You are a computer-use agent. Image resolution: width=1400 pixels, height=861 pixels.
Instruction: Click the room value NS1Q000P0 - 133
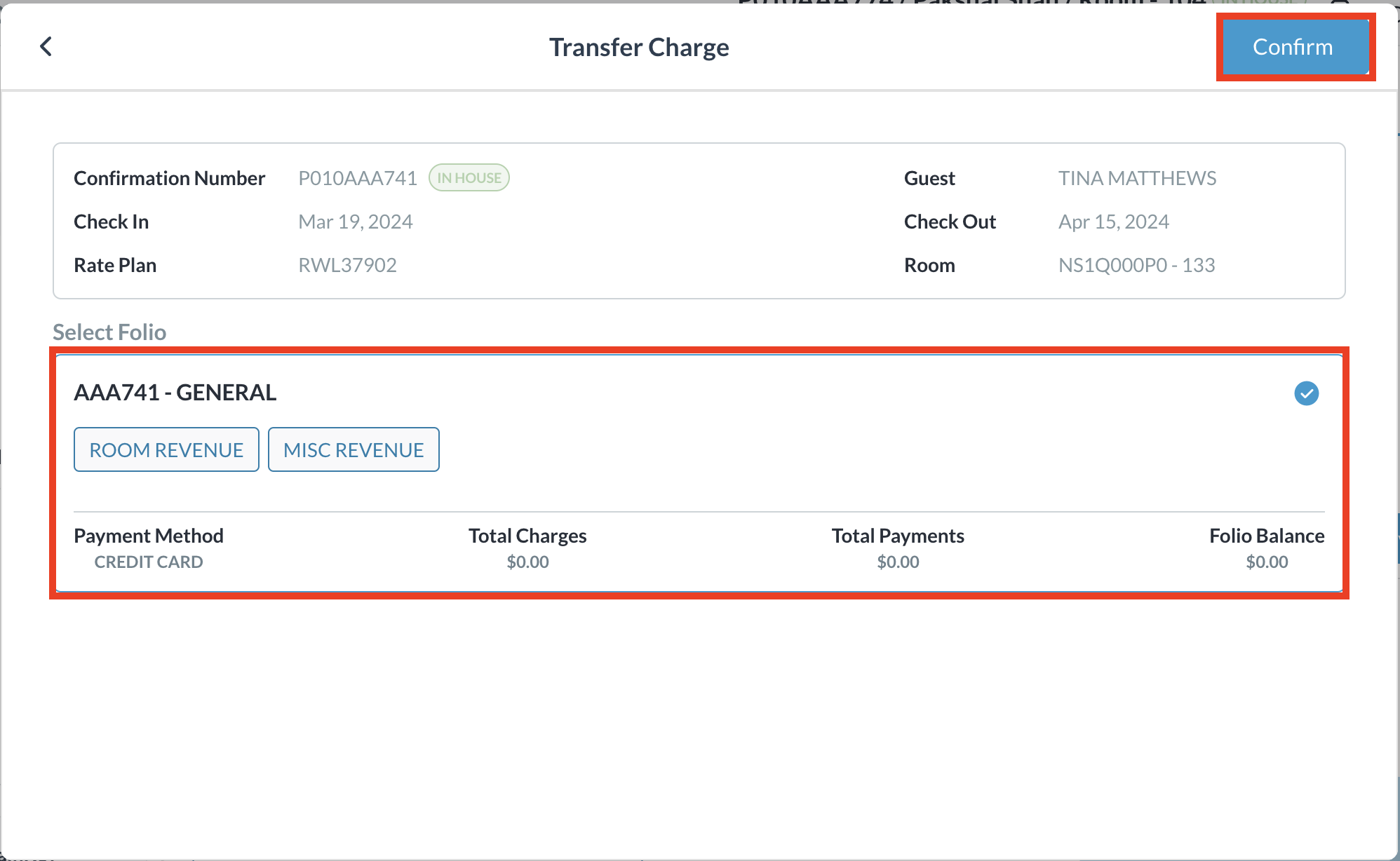(1136, 265)
